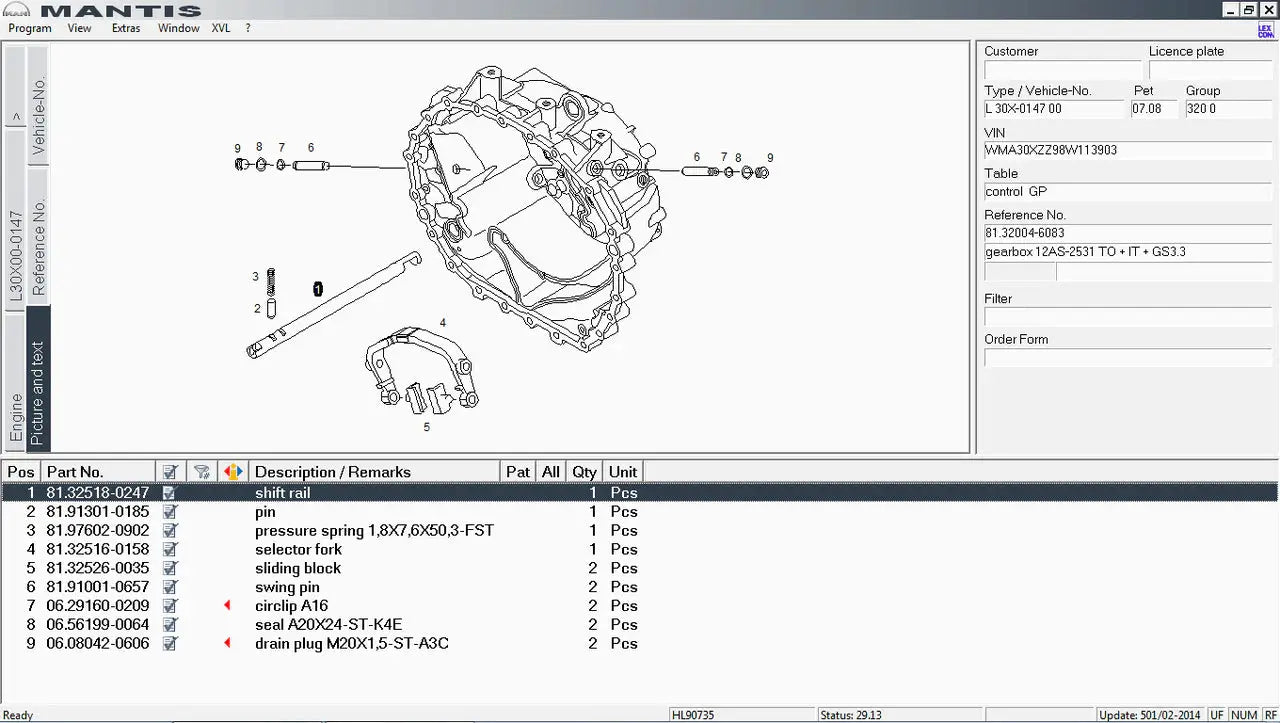Click the All column header button
Image resolution: width=1280 pixels, height=723 pixels.
(550, 471)
